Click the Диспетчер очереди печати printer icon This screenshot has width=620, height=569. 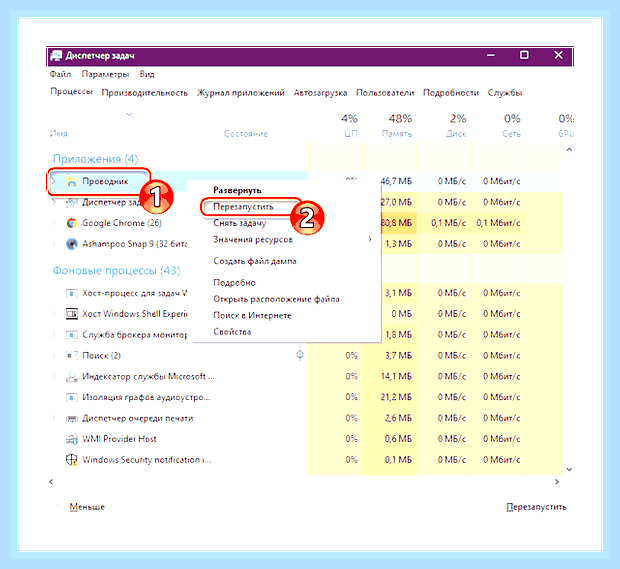(x=72, y=418)
